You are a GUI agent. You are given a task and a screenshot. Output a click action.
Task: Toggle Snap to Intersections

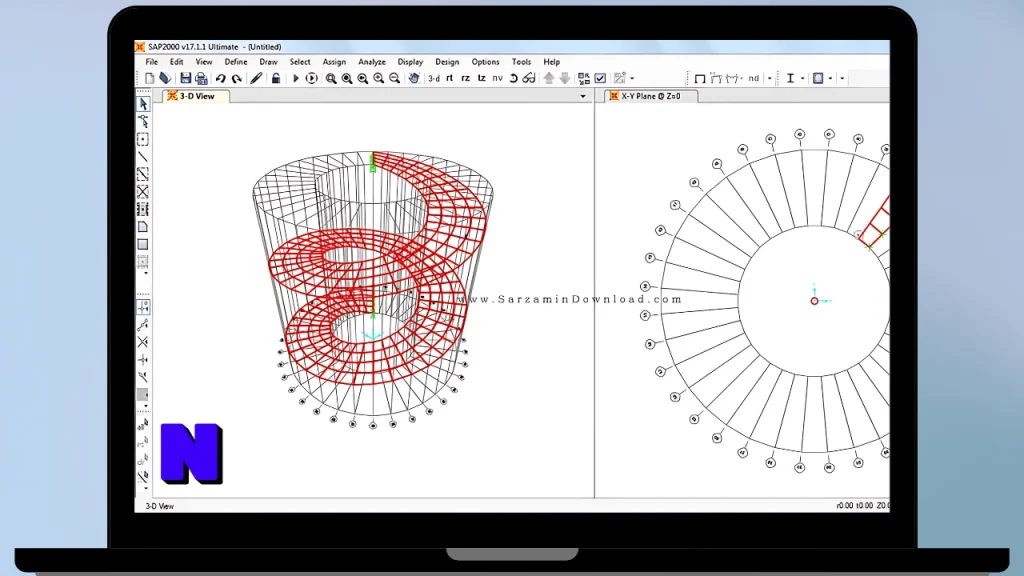click(143, 342)
